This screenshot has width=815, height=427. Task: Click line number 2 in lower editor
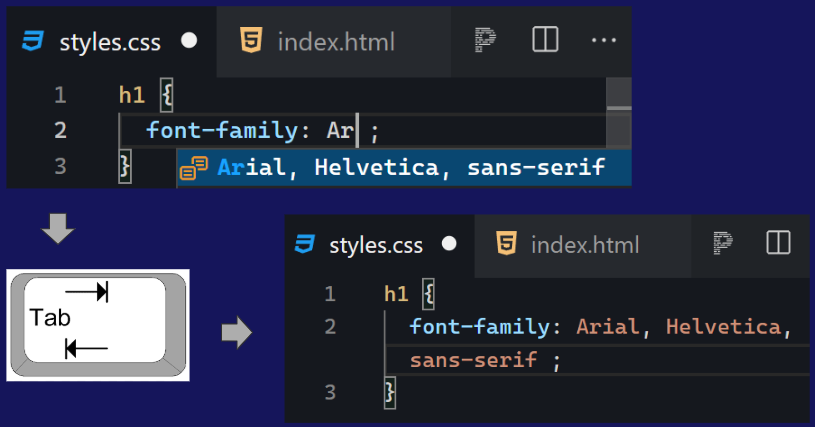click(x=330, y=327)
